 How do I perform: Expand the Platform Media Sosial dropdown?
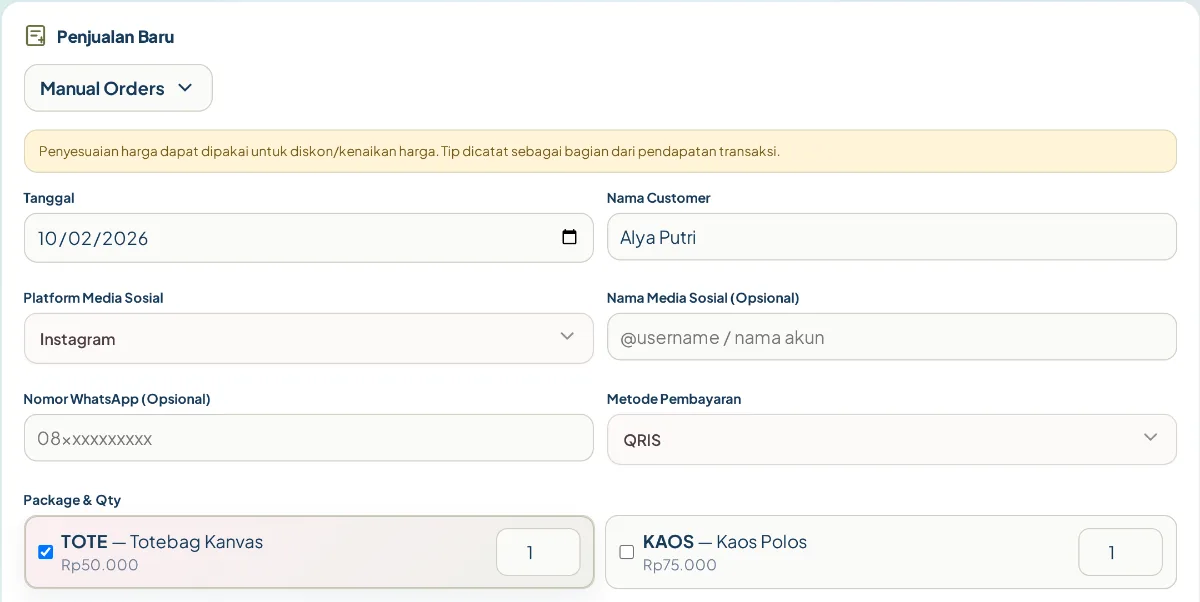coord(308,338)
